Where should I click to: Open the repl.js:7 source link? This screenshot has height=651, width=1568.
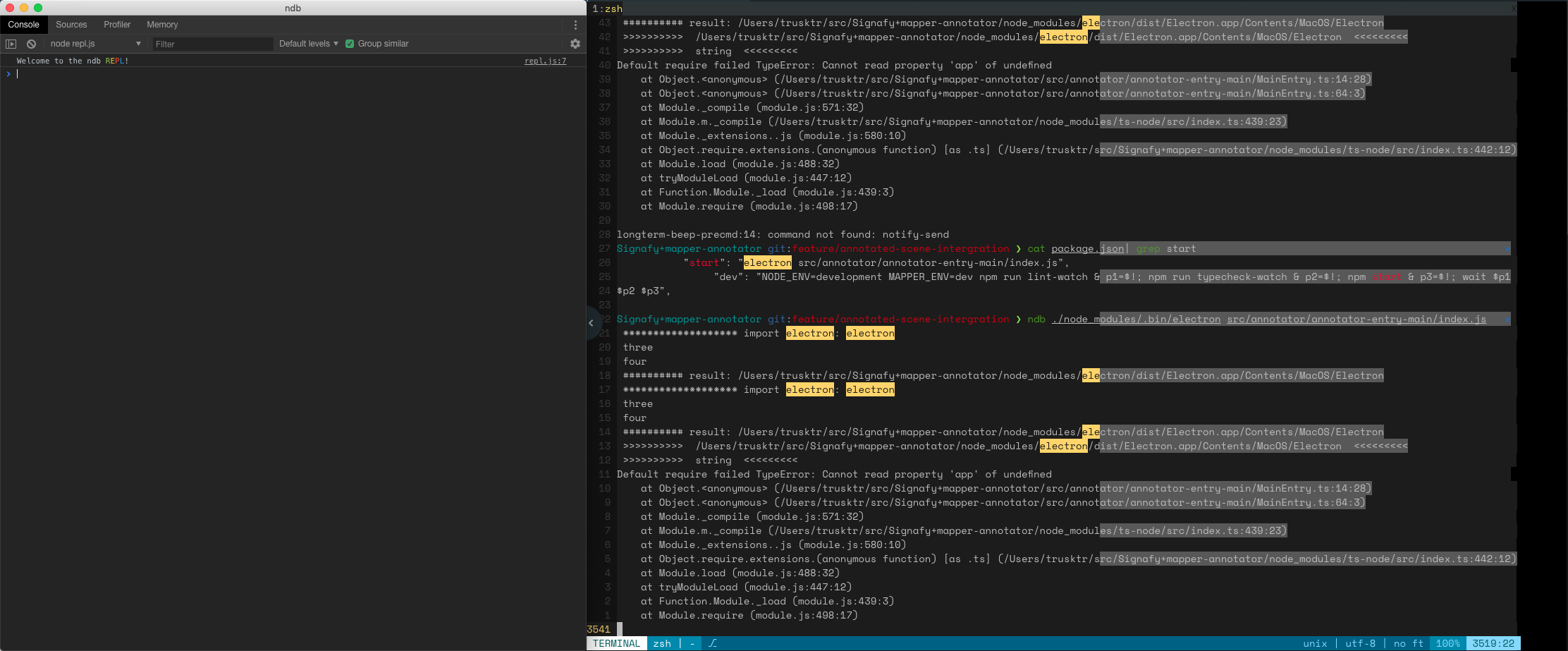(544, 61)
